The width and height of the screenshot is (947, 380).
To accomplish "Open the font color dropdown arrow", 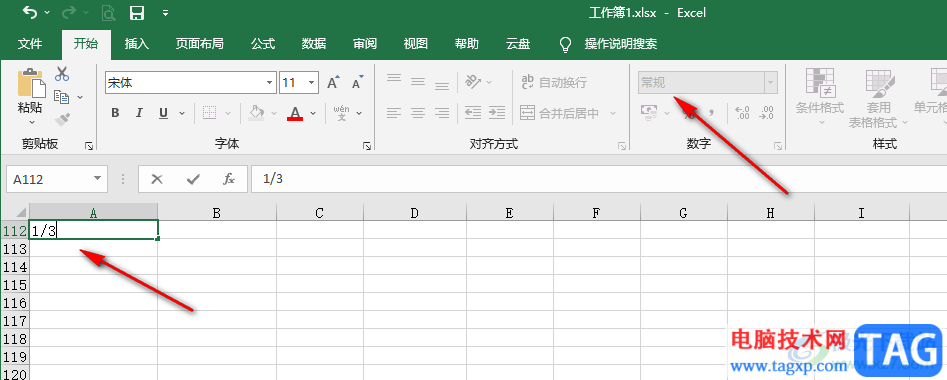I will point(313,113).
